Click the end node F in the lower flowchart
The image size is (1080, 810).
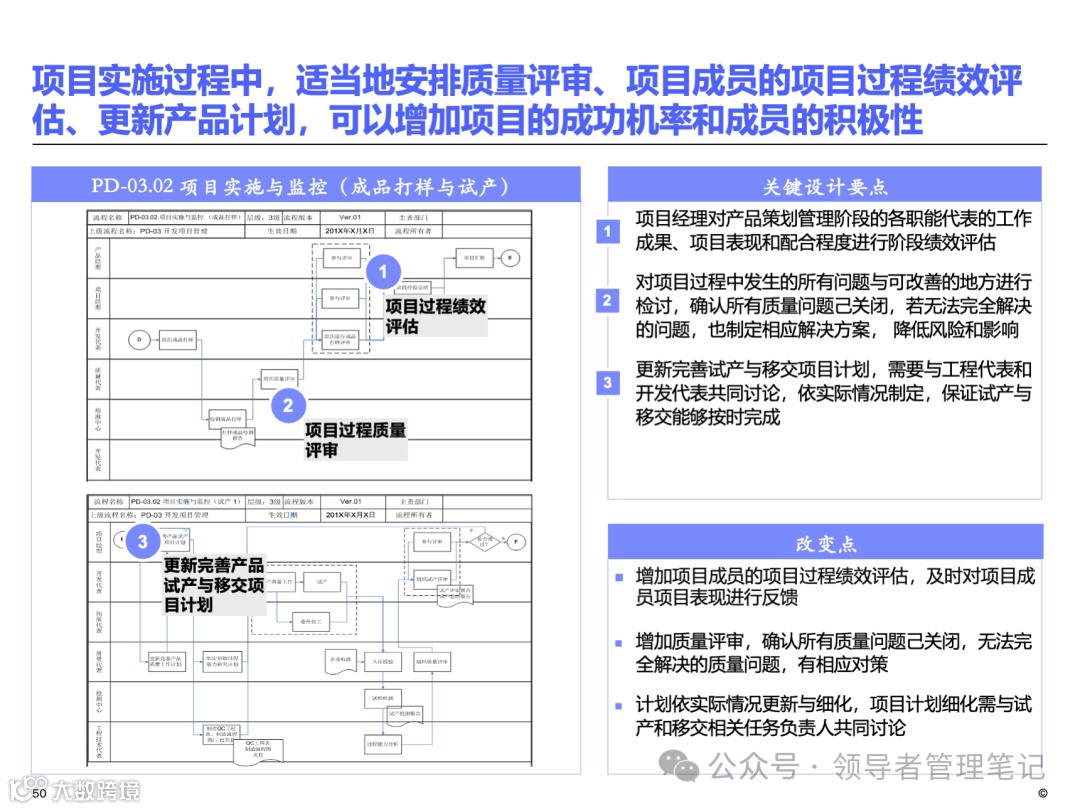click(x=516, y=542)
